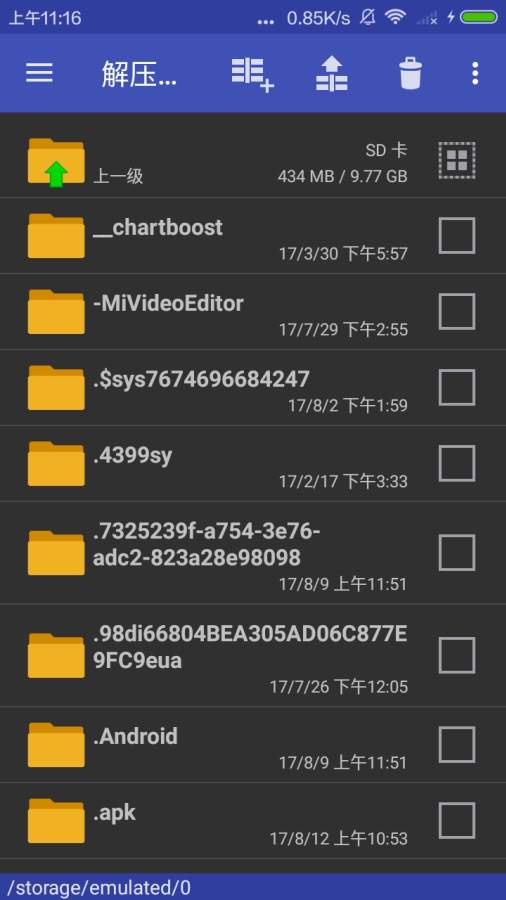Image resolution: width=506 pixels, height=900 pixels.
Task: Tick the .4399sy folder checkbox
Action: pos(457,463)
